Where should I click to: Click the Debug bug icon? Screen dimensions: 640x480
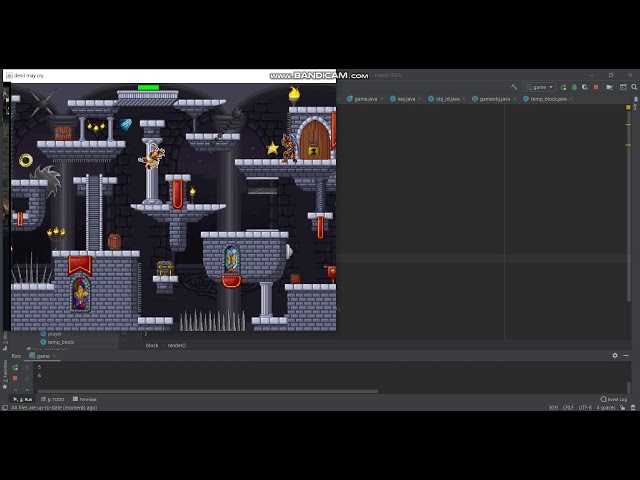pos(574,87)
